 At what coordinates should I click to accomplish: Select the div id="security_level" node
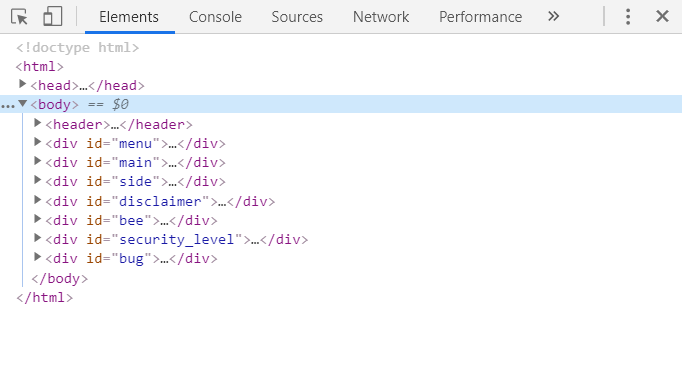click(x=177, y=240)
